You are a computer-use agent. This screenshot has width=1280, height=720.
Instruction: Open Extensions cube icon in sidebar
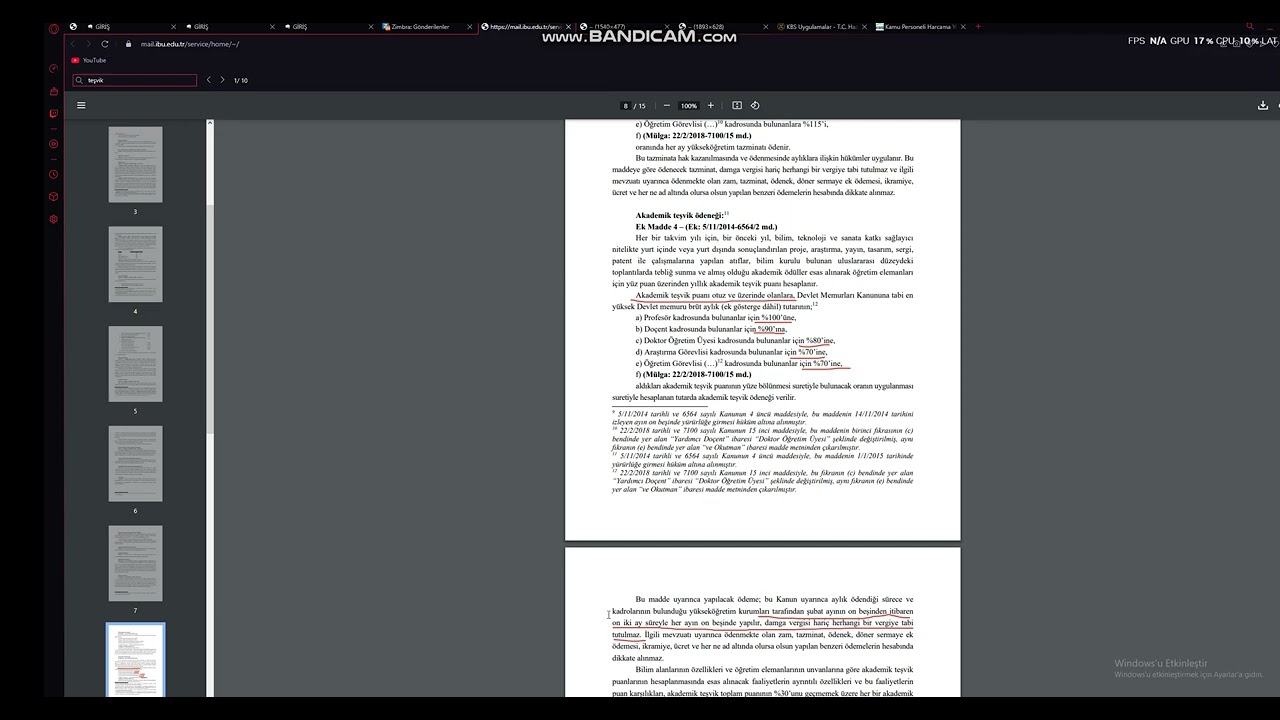pos(54,196)
